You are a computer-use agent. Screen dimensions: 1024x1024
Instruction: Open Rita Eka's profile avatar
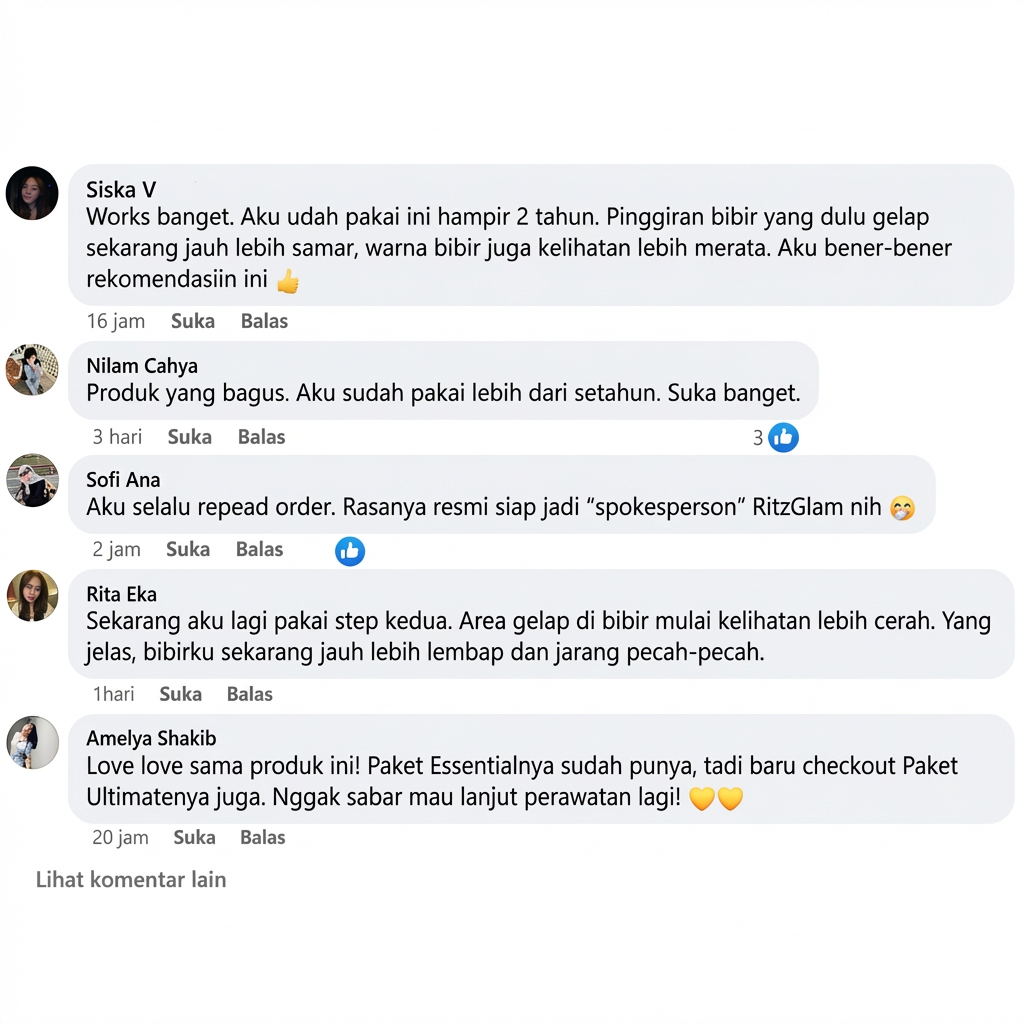(x=32, y=595)
